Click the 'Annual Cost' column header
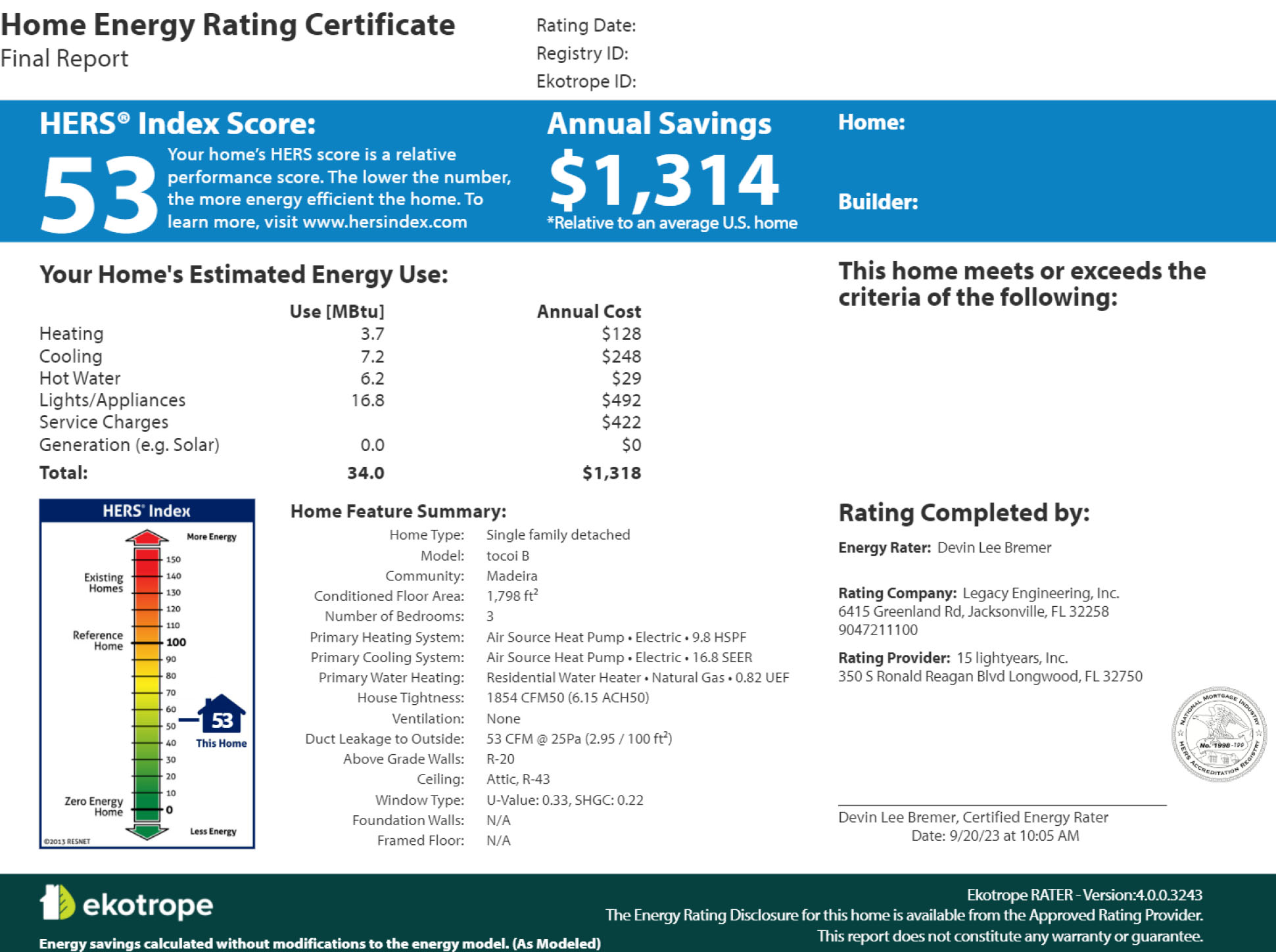The image size is (1276, 952). click(x=589, y=312)
